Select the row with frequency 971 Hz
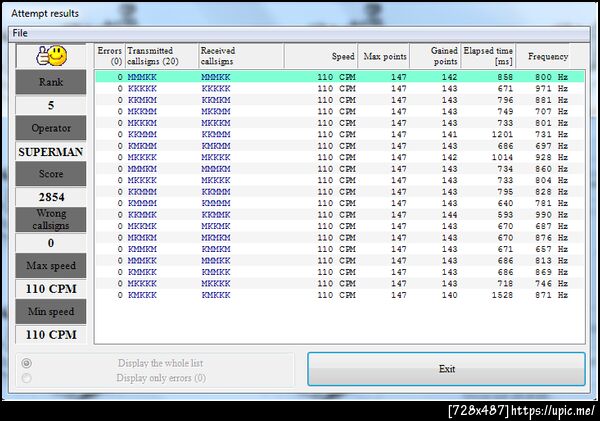 (x=340, y=88)
